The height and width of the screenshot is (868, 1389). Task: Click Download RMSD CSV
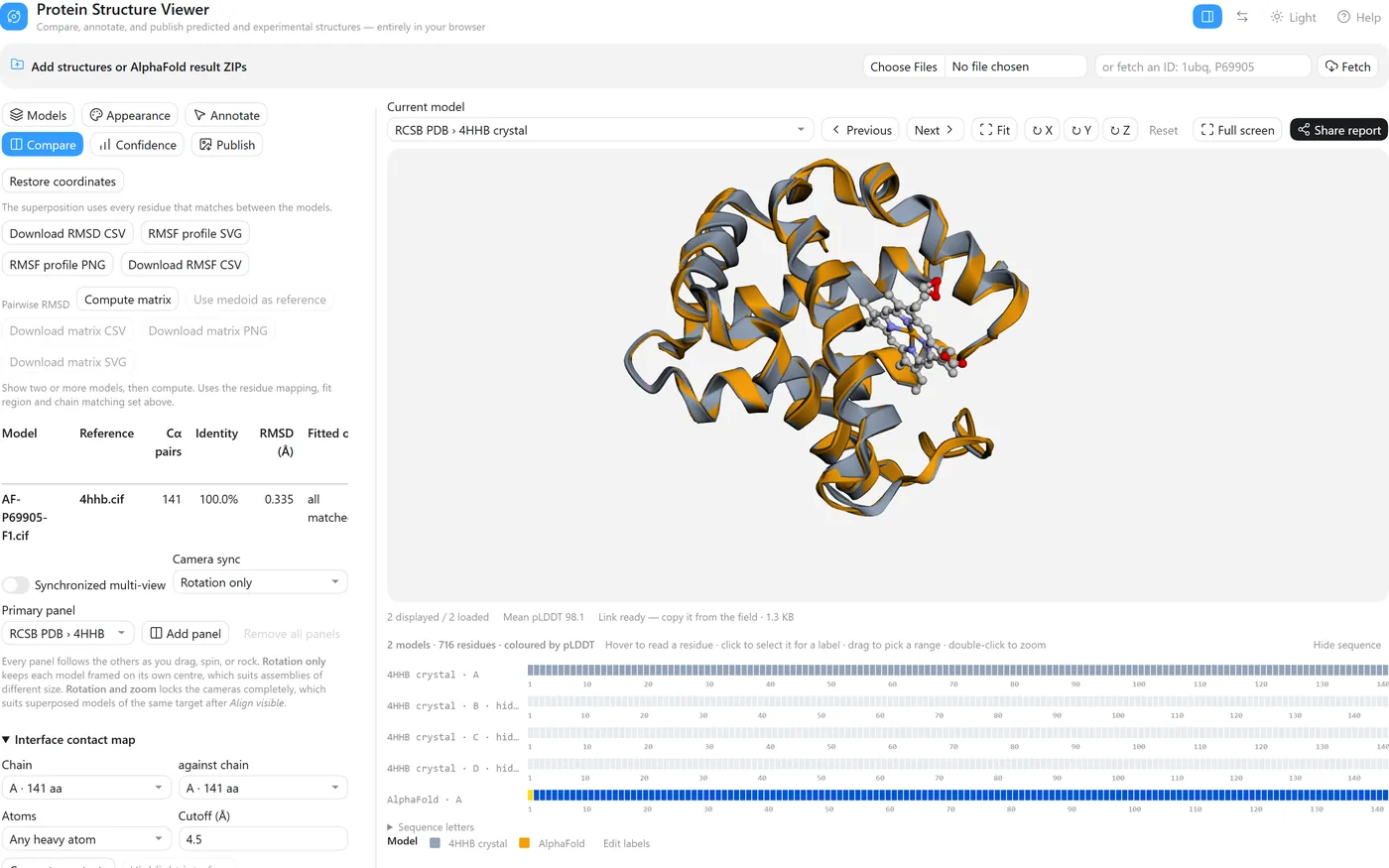point(67,233)
